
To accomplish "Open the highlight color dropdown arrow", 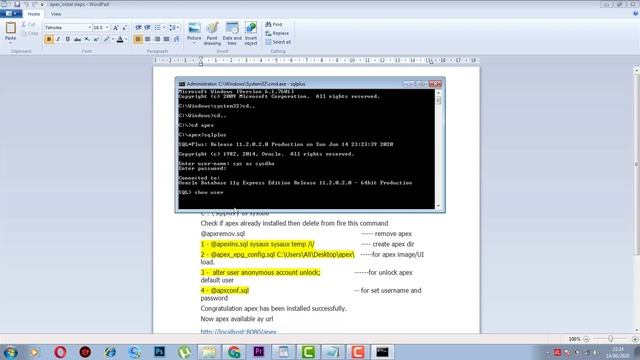I will (113, 39).
